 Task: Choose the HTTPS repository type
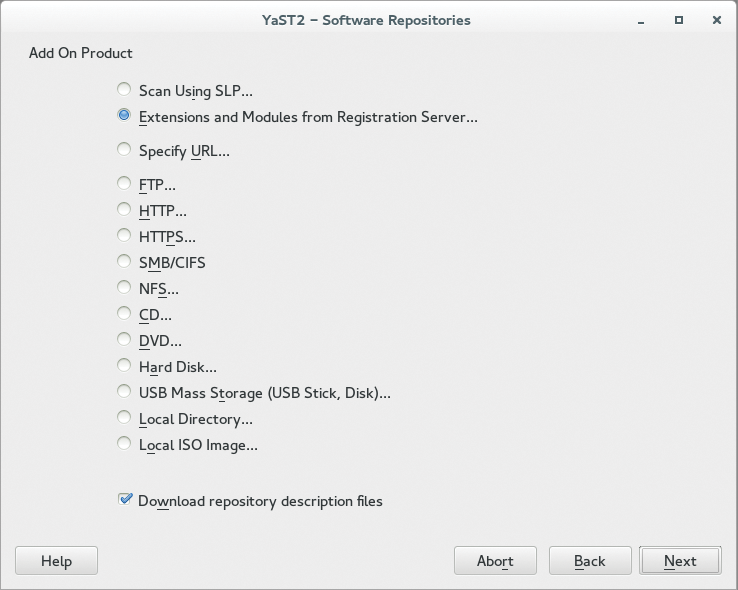[124, 236]
